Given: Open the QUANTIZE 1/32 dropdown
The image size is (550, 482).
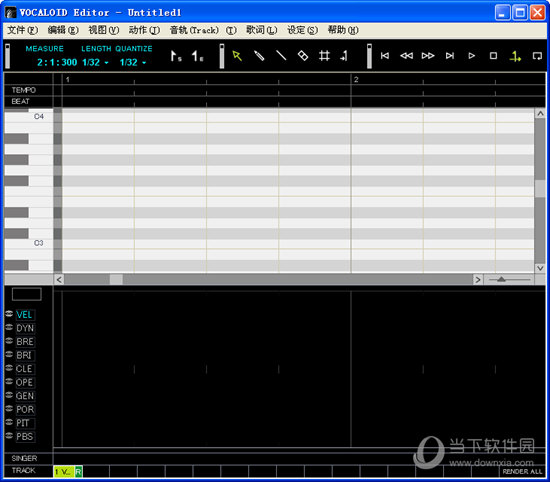Looking at the screenshot, I should point(133,62).
